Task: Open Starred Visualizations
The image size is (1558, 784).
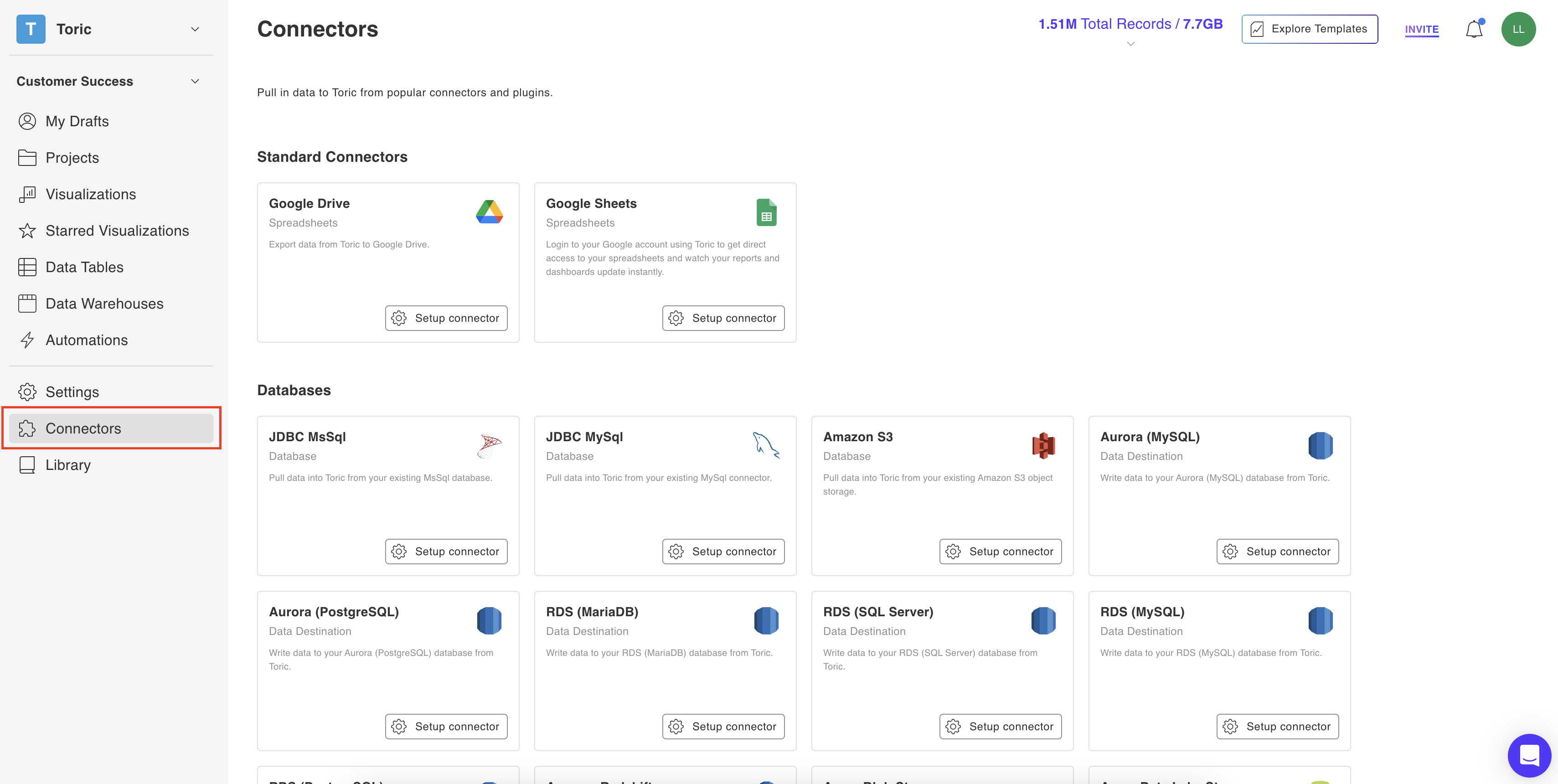Action: [111, 231]
